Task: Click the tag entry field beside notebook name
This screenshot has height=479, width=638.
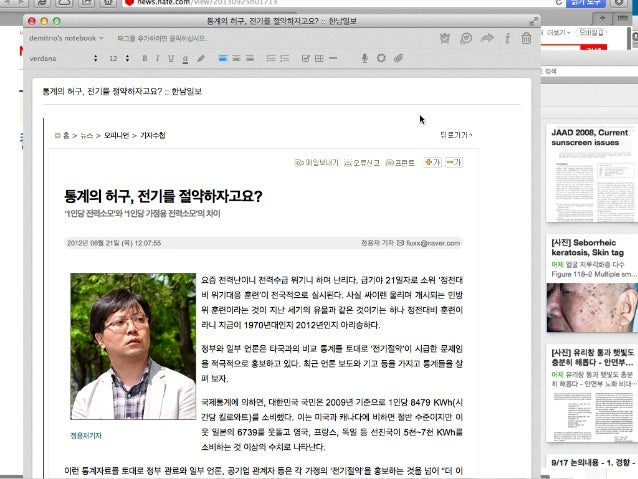Action: point(162,38)
